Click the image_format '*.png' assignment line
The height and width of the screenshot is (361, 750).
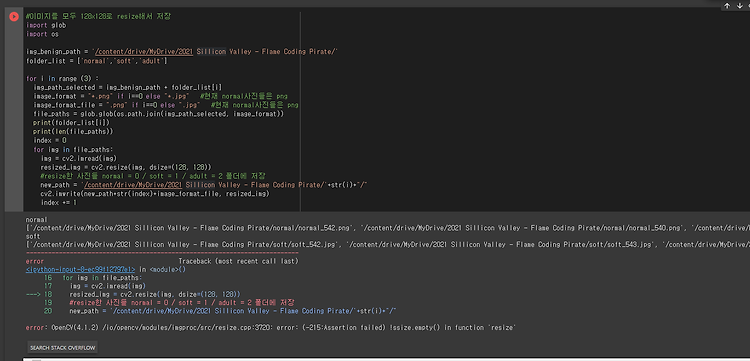pyautogui.click(x=160, y=96)
